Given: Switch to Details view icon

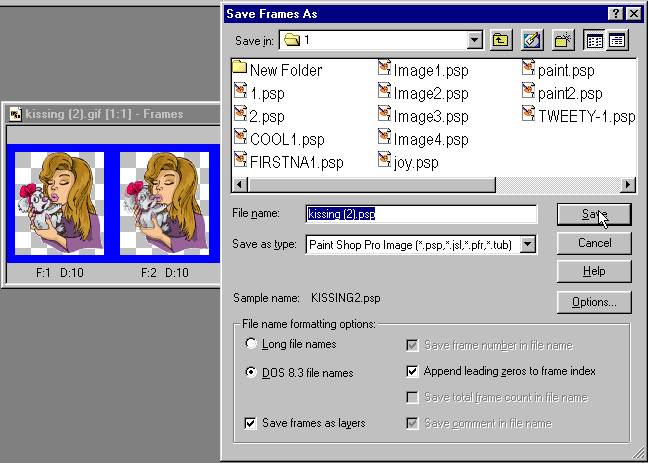Looking at the screenshot, I should (x=617, y=40).
